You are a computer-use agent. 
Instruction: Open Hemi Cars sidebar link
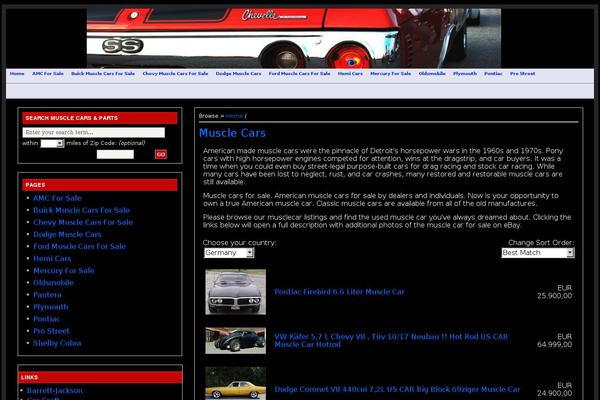tap(52, 259)
